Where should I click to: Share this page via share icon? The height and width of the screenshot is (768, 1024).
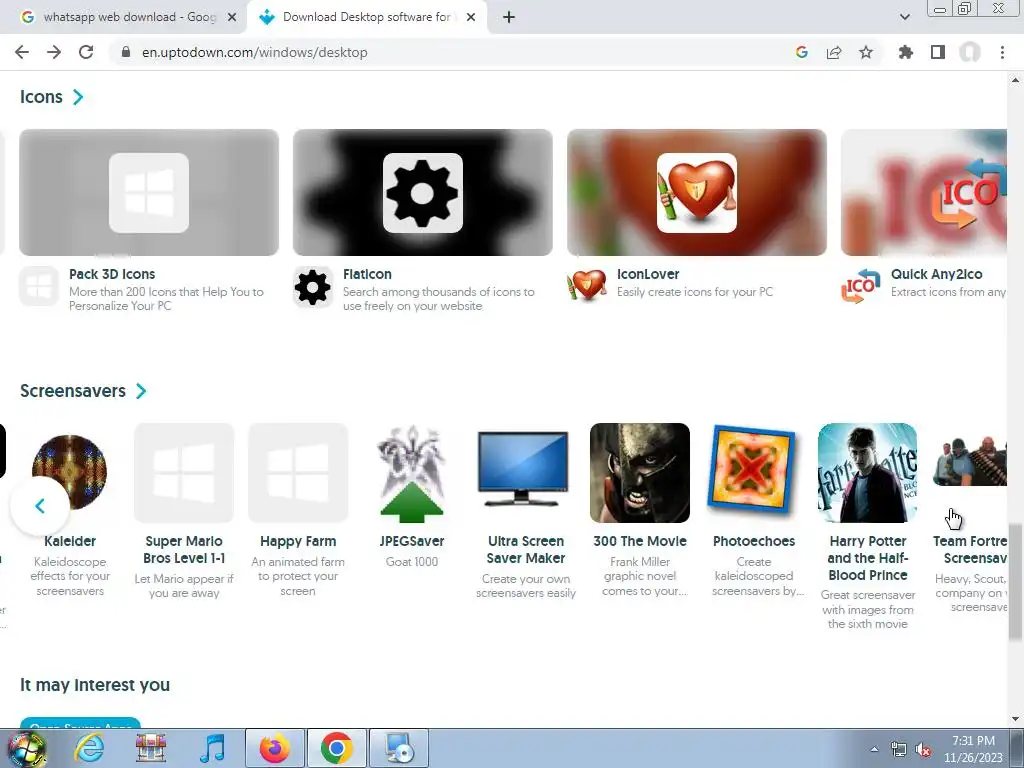coord(834,52)
